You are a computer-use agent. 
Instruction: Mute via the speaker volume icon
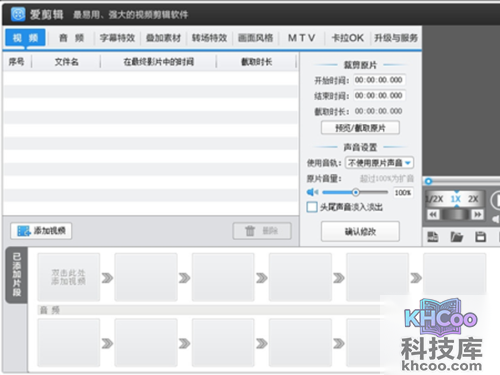[x=312, y=192]
